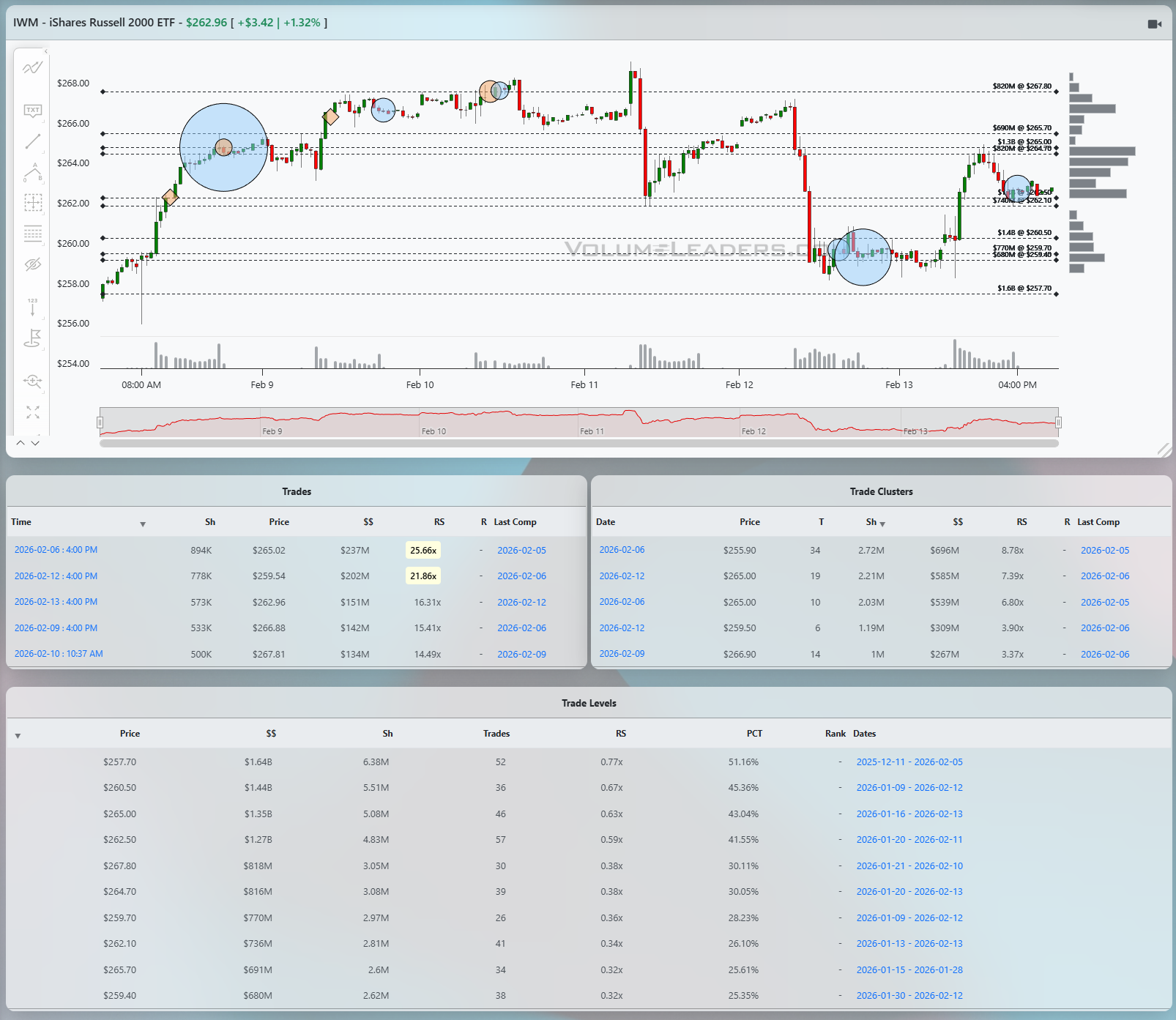Collapse the drawing toolbar with the chevron
This screenshot has height=1020, width=1176.
coord(45,51)
